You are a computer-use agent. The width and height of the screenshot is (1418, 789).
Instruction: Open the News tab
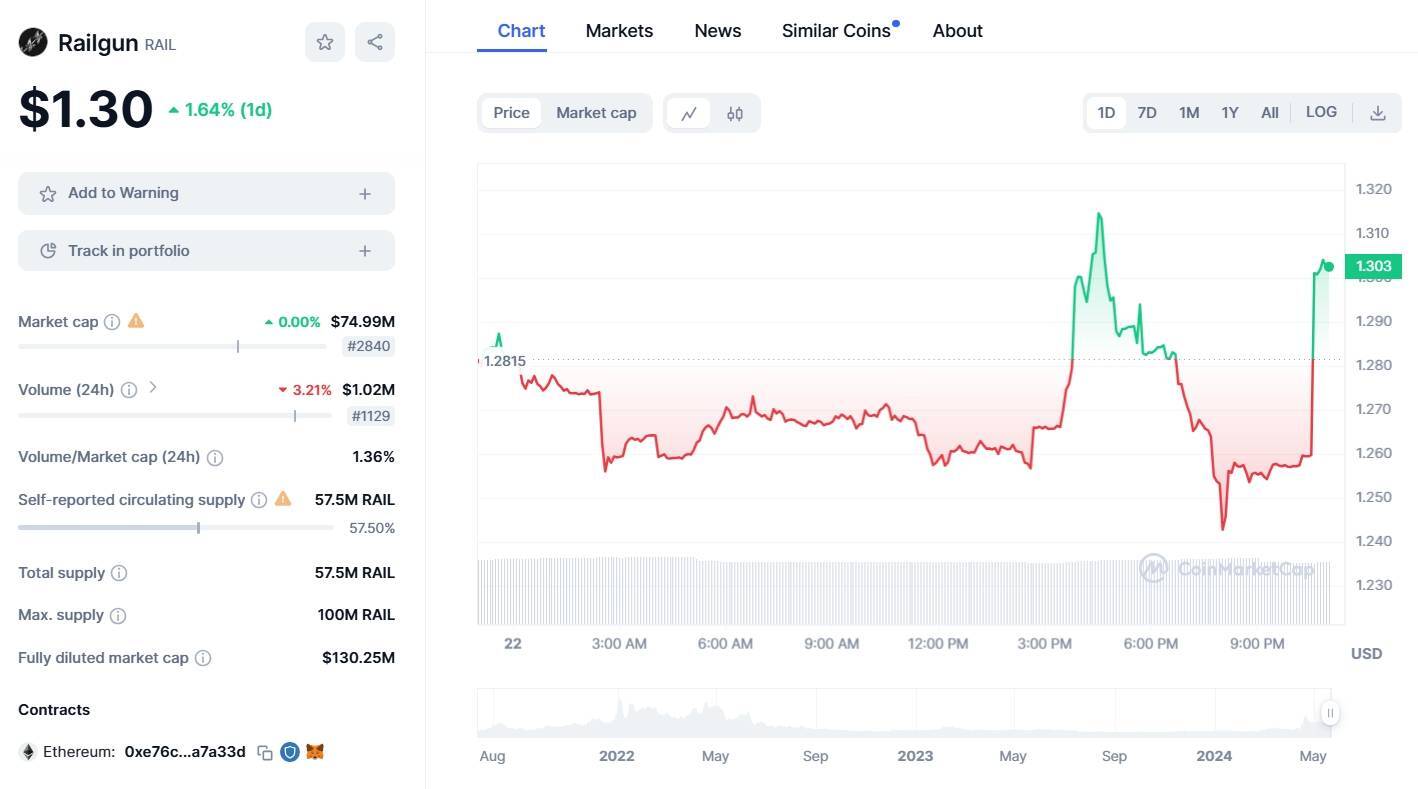click(x=718, y=31)
